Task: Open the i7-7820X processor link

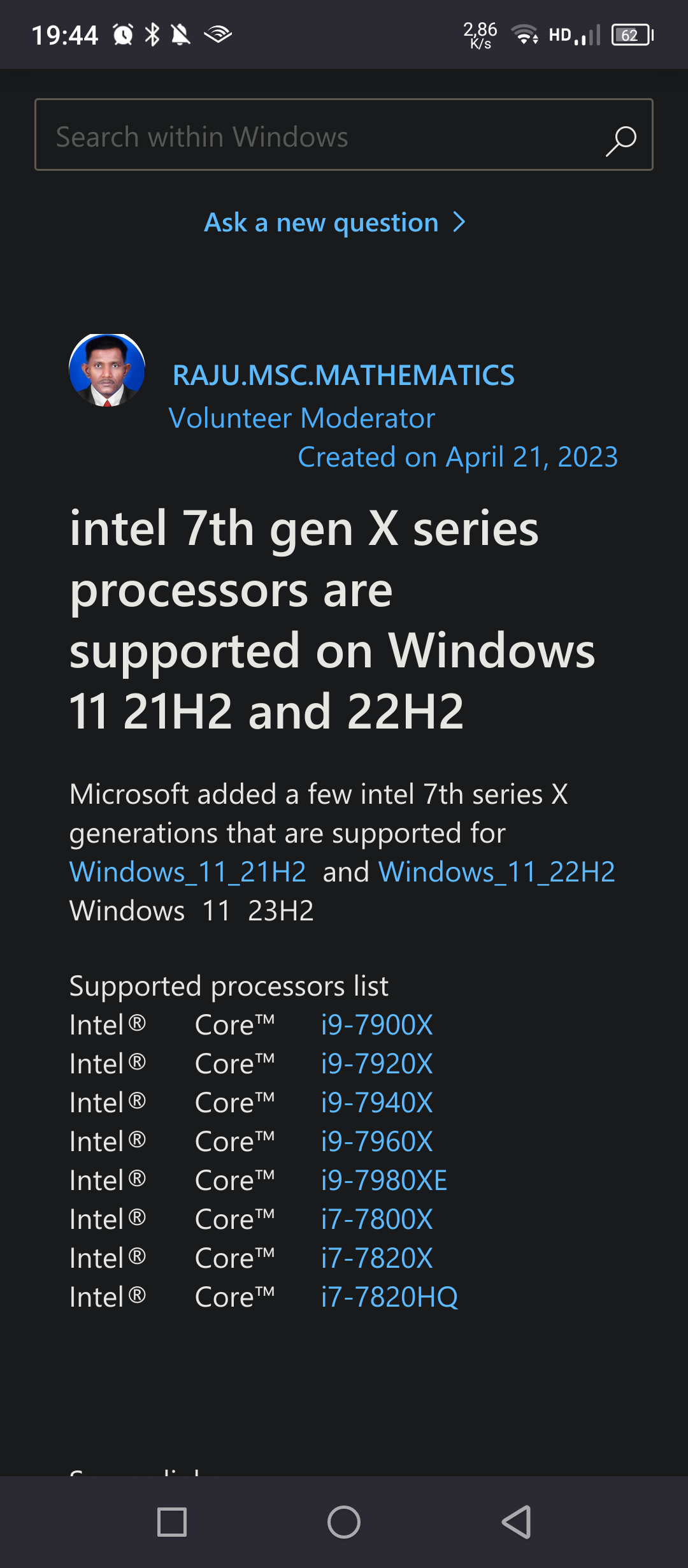Action: pos(376,1258)
